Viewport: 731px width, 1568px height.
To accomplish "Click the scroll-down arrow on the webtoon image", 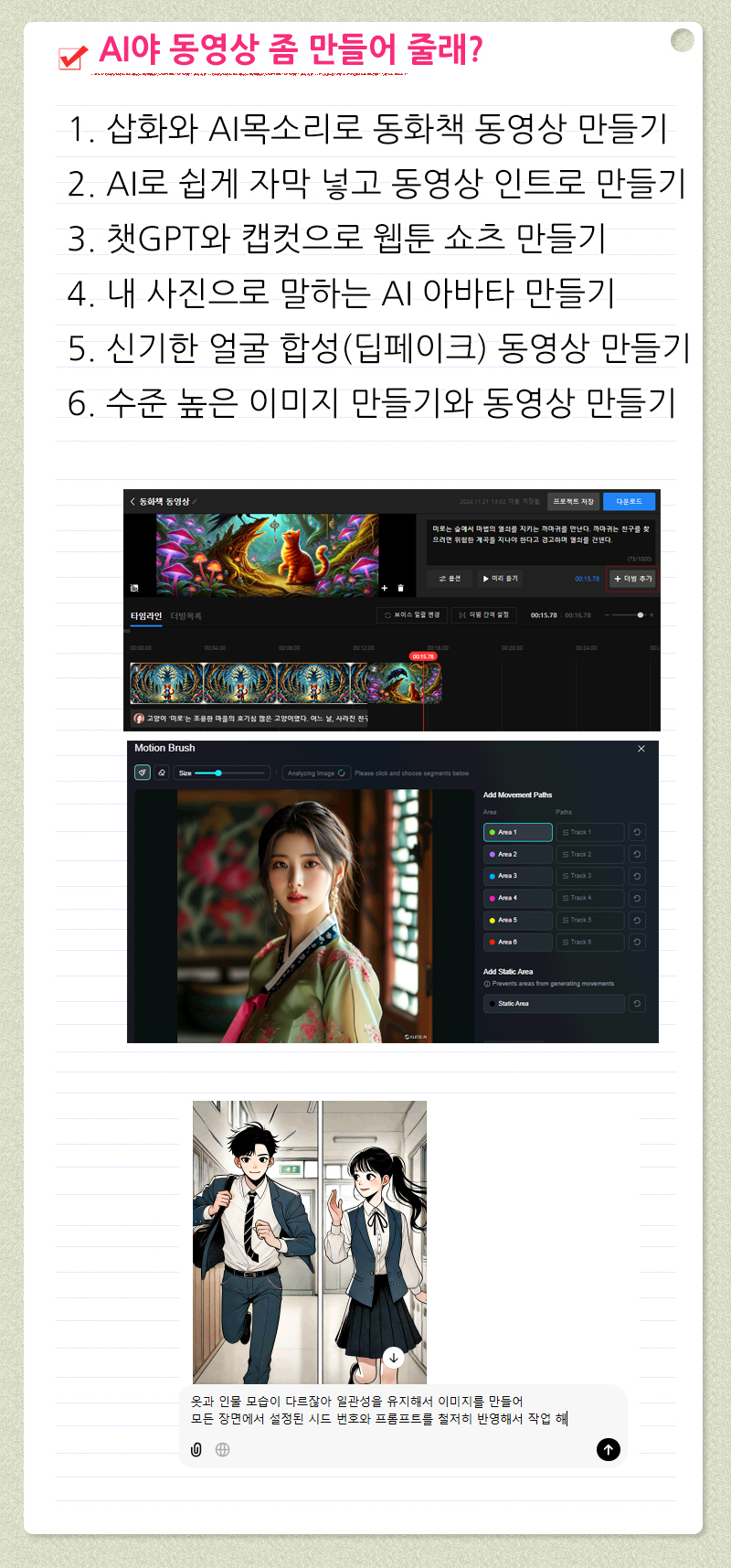I will (x=393, y=1357).
